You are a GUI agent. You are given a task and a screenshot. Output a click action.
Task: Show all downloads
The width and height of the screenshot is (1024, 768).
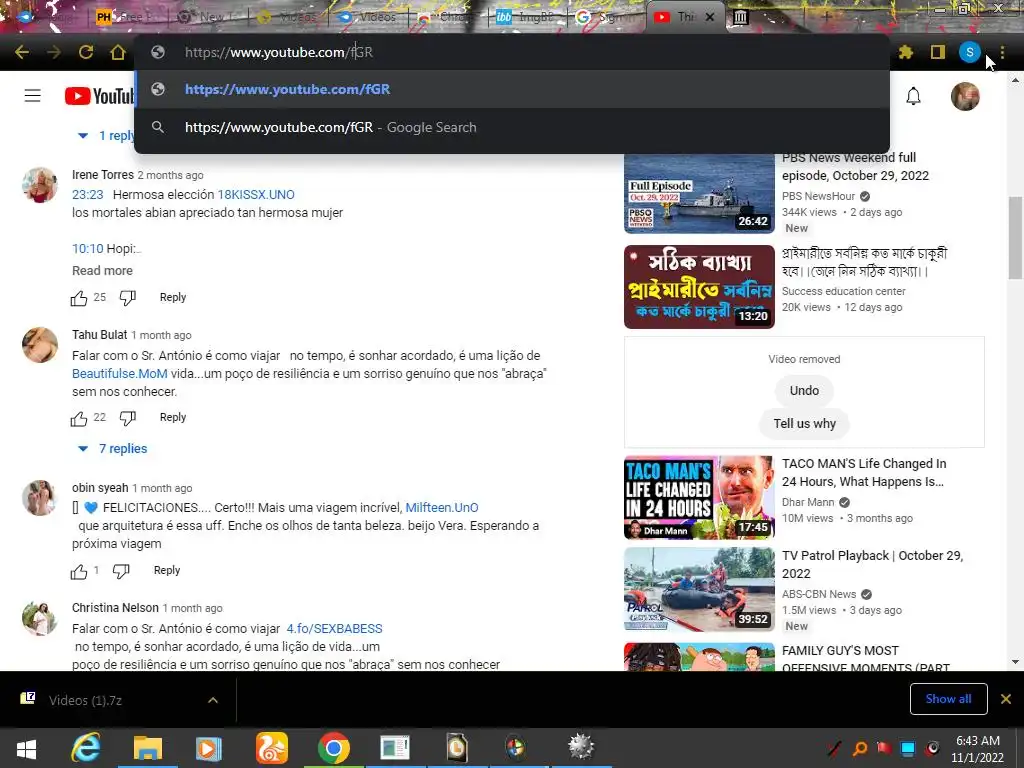pos(948,699)
